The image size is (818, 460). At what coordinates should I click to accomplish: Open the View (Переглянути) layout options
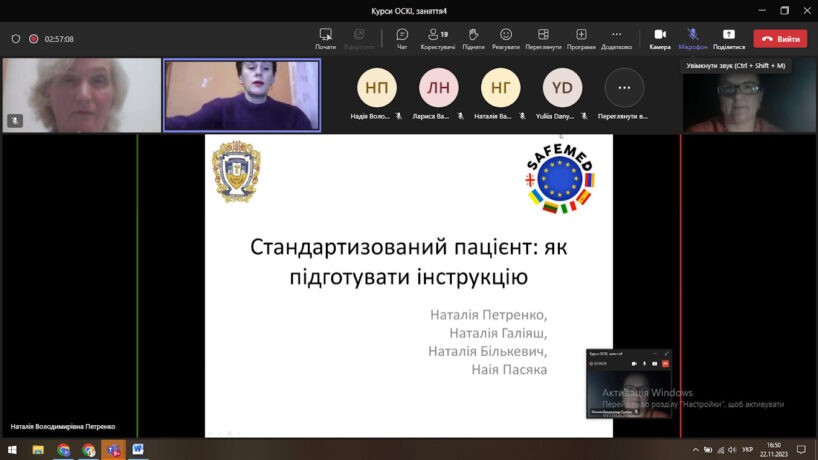(543, 37)
